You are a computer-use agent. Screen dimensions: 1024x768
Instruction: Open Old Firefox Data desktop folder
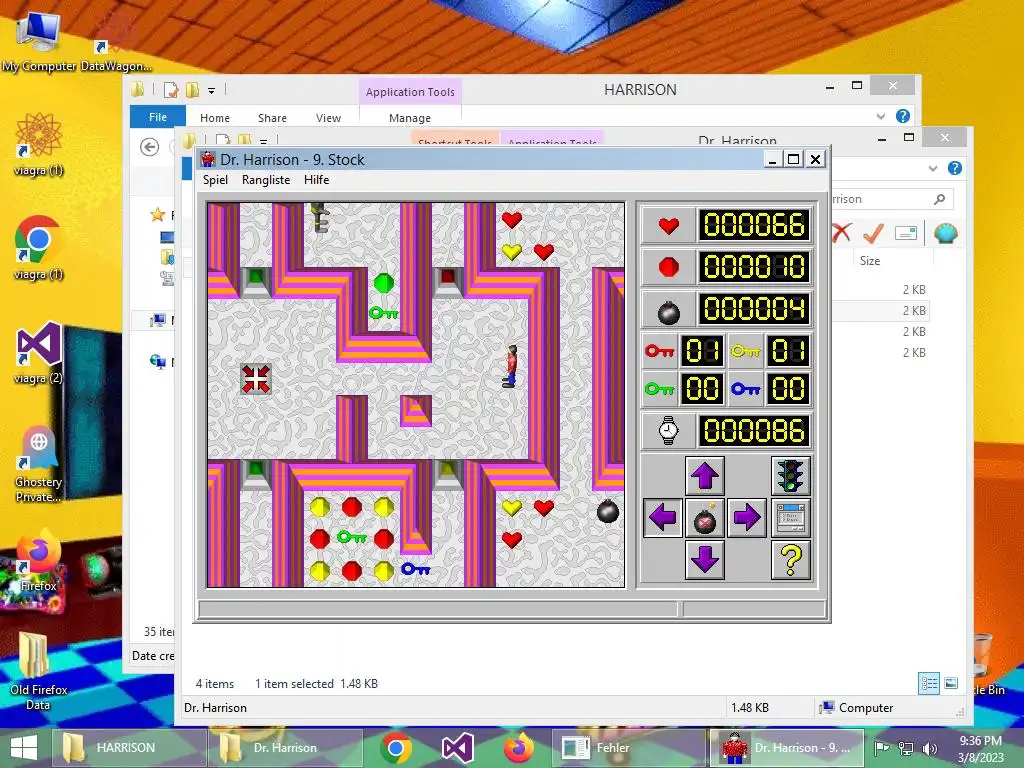tap(39, 671)
